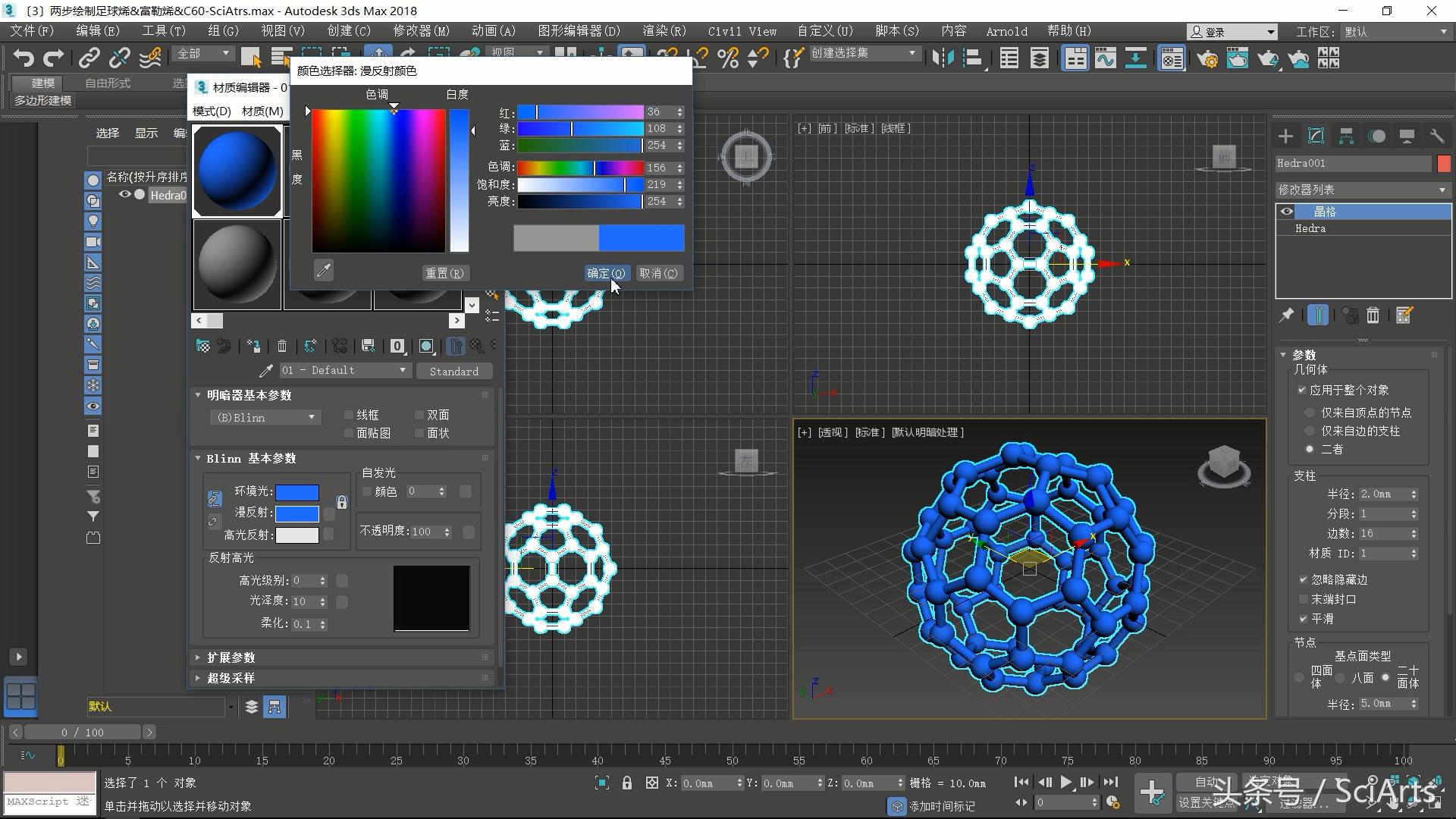1456x819 pixels.
Task: Click the 漫反射 diffuse color swatch
Action: (x=297, y=513)
